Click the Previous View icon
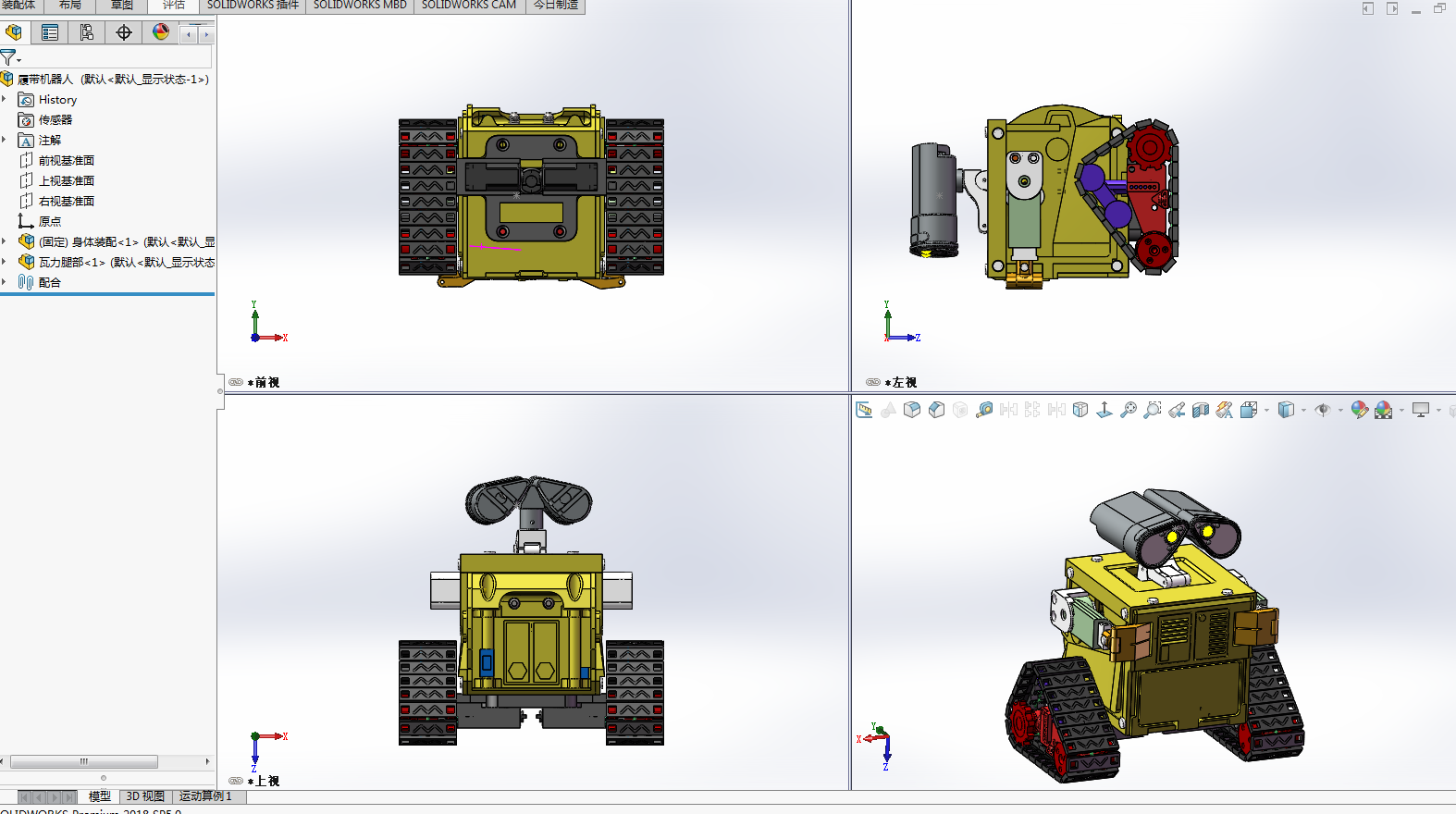 click(x=1177, y=410)
